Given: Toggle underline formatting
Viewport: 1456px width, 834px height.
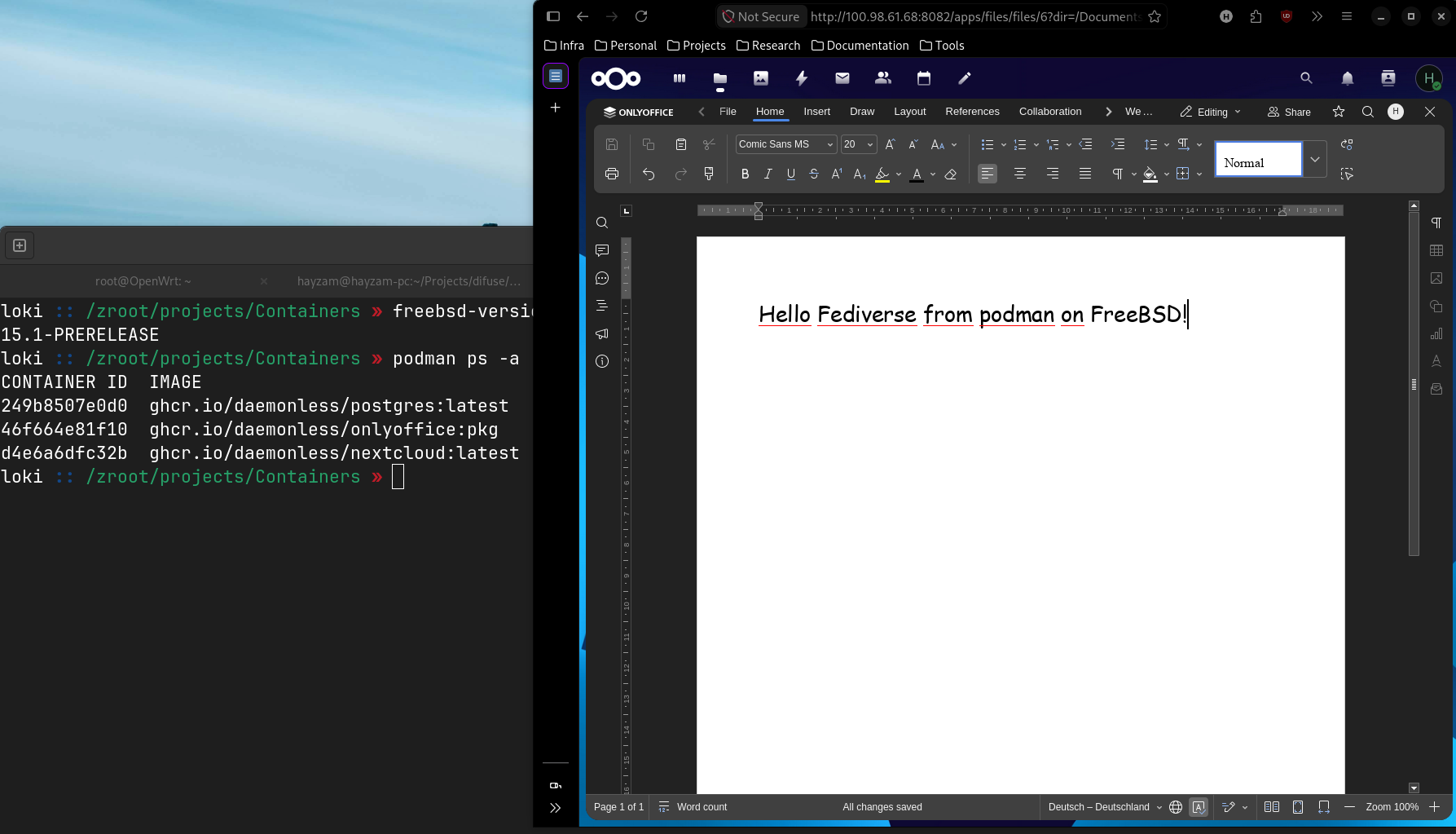Looking at the screenshot, I should pos(790,174).
